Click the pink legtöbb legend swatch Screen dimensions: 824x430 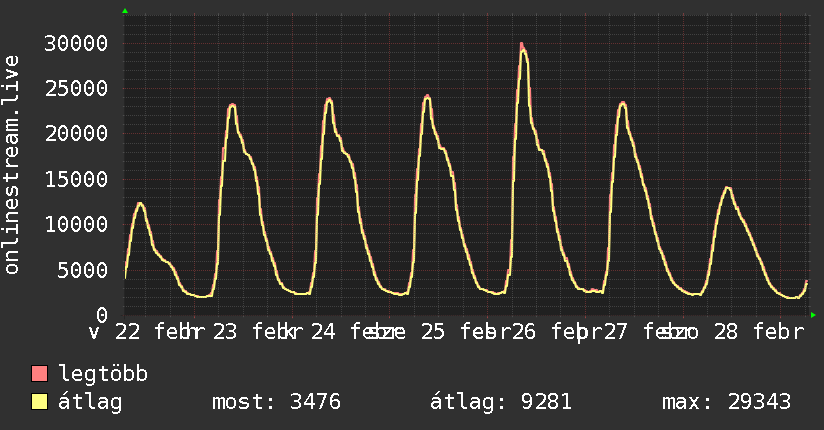[x=39, y=373]
